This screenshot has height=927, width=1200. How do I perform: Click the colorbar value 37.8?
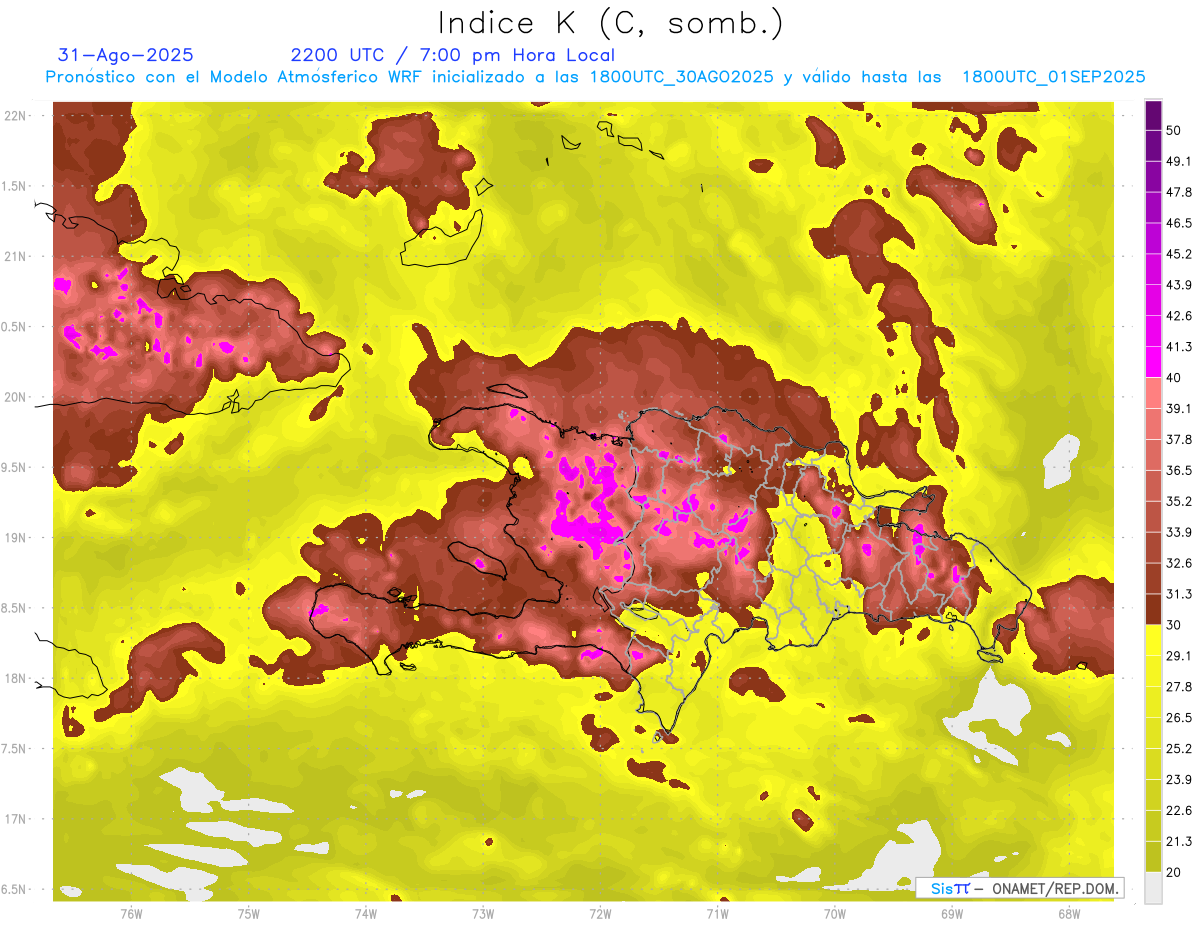pyautogui.click(x=1178, y=439)
